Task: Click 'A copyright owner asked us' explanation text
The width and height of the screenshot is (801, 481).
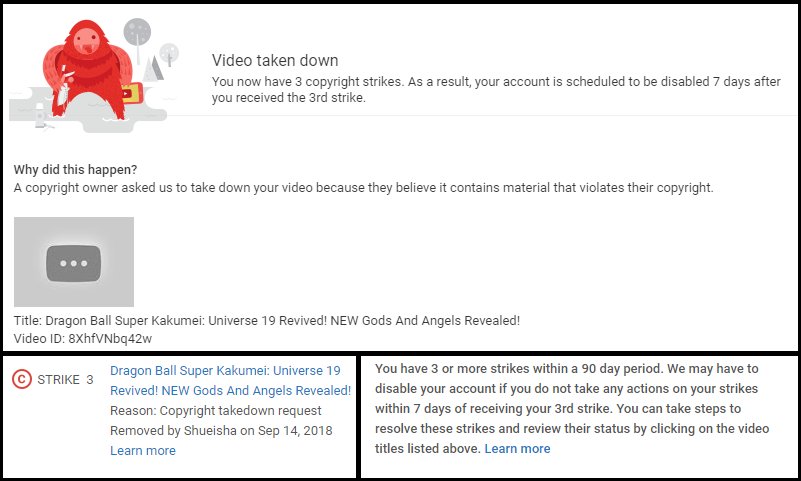Action: (363, 187)
